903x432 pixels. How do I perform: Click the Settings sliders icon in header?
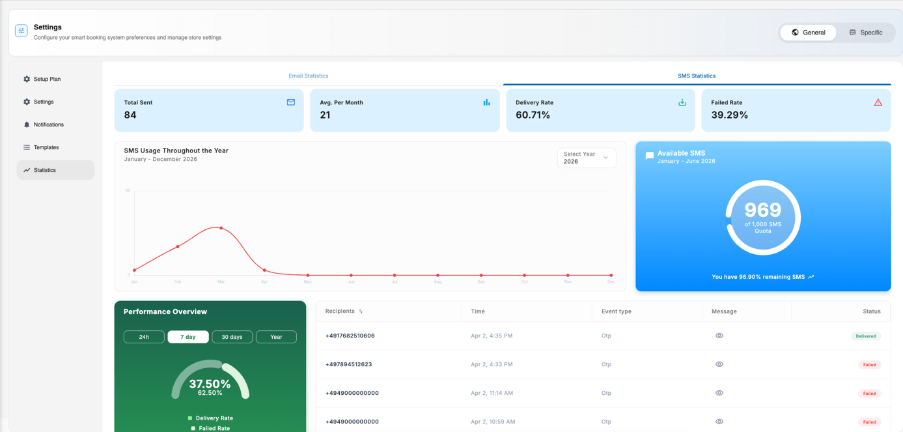(x=21, y=31)
